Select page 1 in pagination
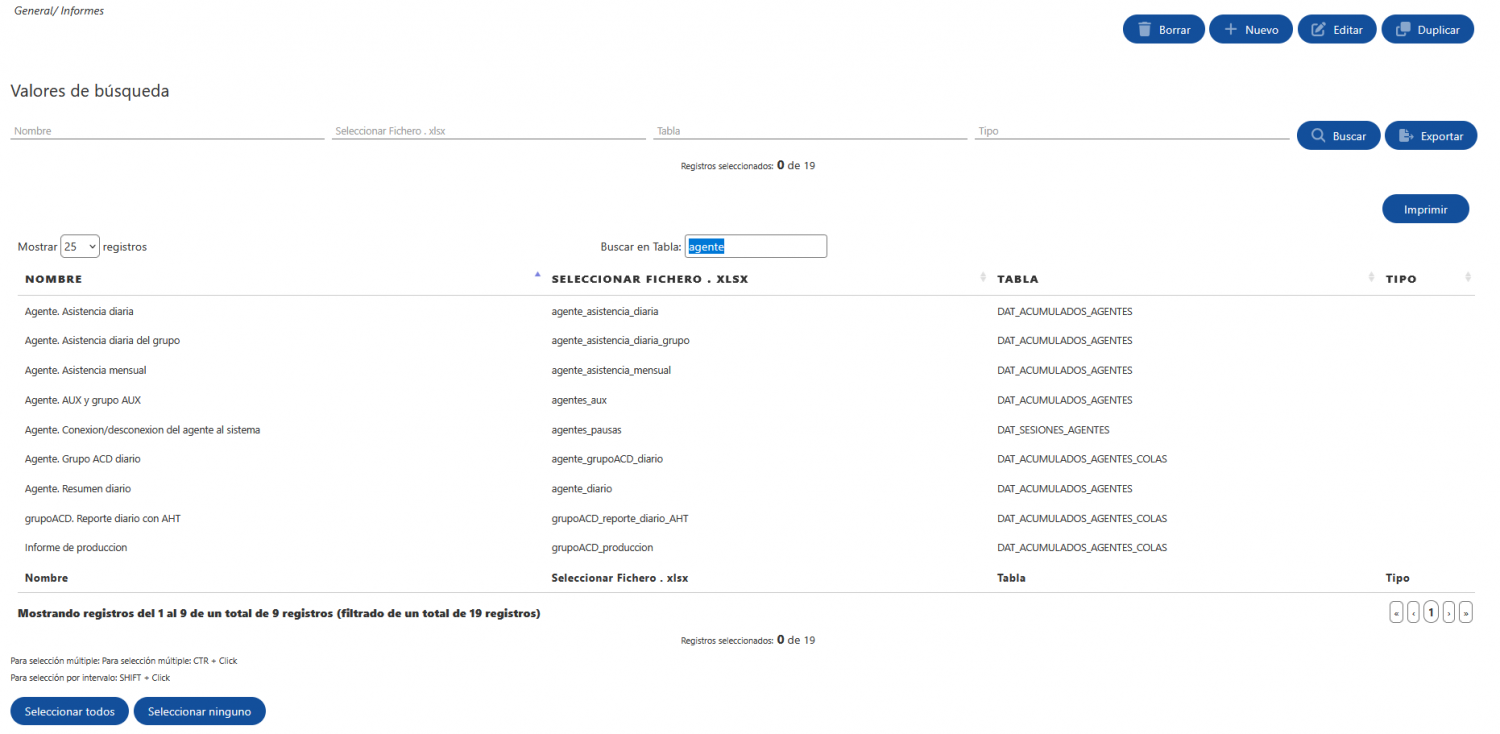This screenshot has width=1500, height=734. click(1431, 613)
